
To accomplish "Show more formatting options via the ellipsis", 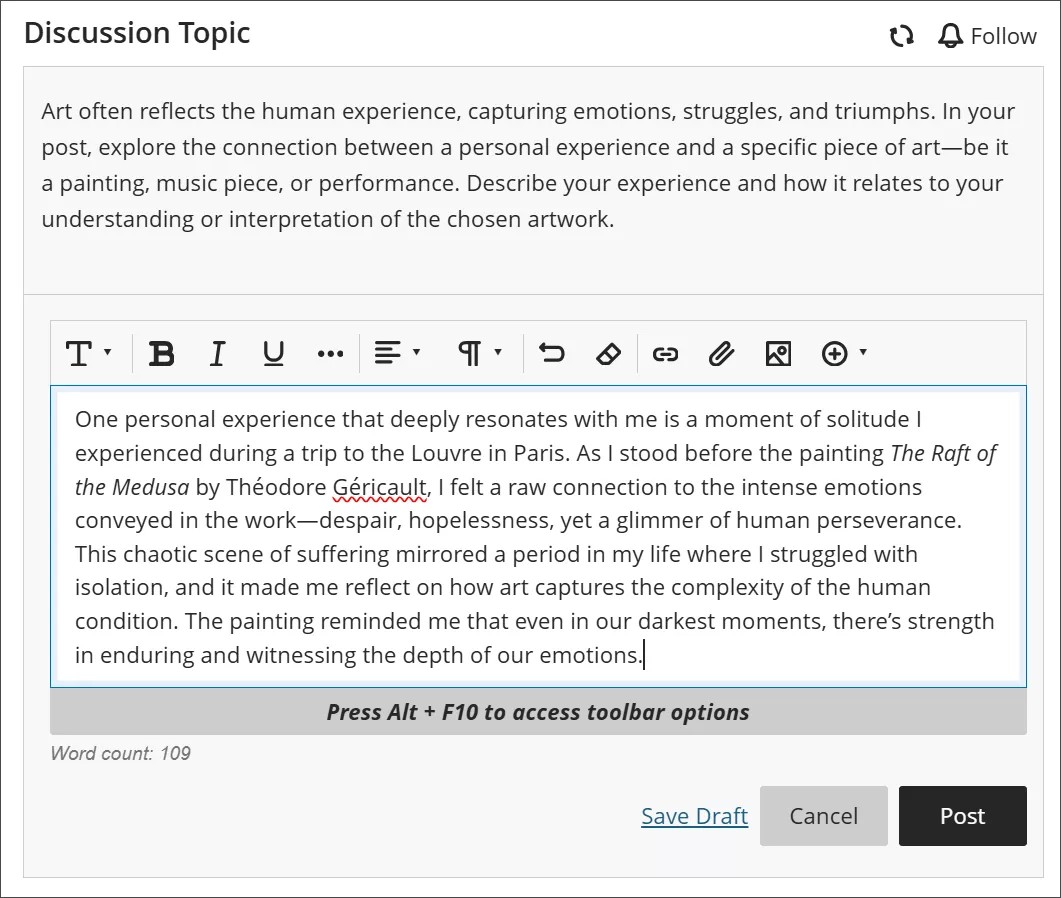I will [x=330, y=353].
